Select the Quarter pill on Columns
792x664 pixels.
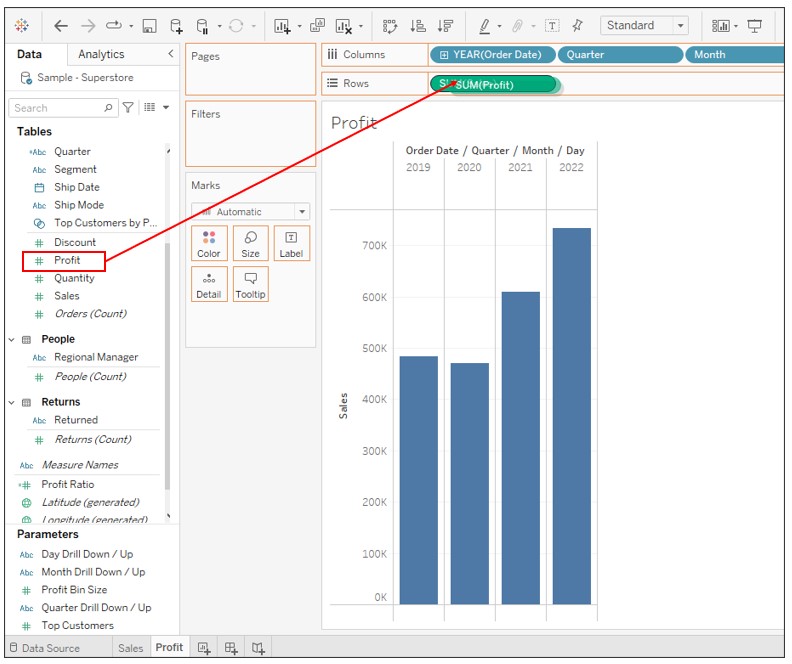620,55
